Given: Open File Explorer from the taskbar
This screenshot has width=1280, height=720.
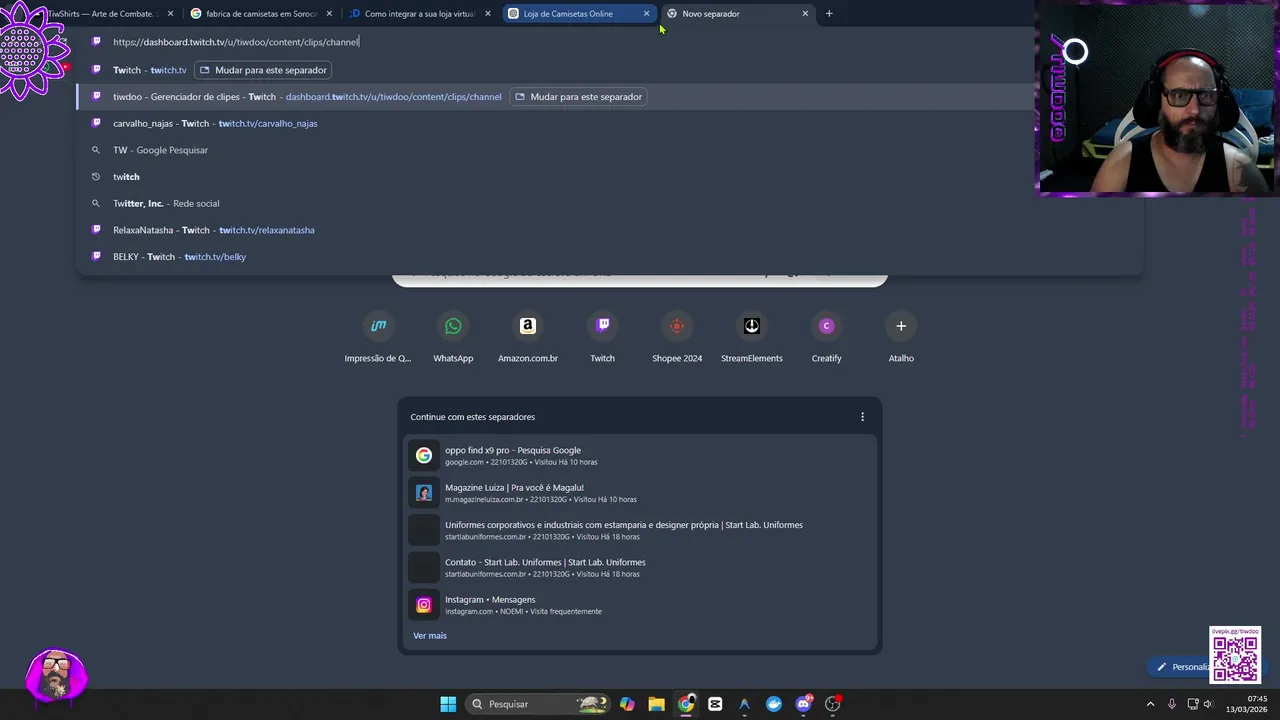Looking at the screenshot, I should point(656,704).
